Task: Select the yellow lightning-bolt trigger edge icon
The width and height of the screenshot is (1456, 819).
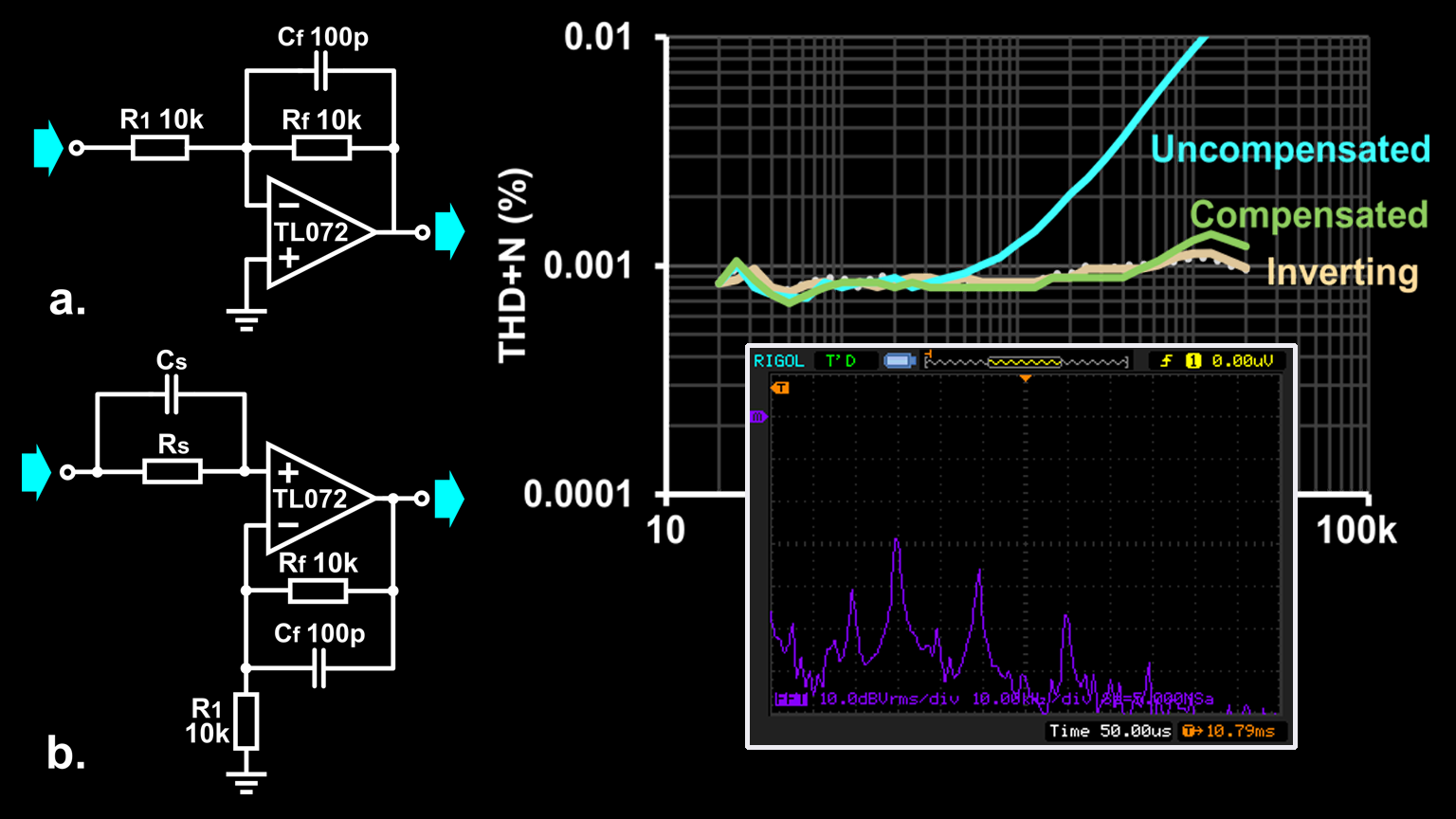Action: pos(1168,361)
